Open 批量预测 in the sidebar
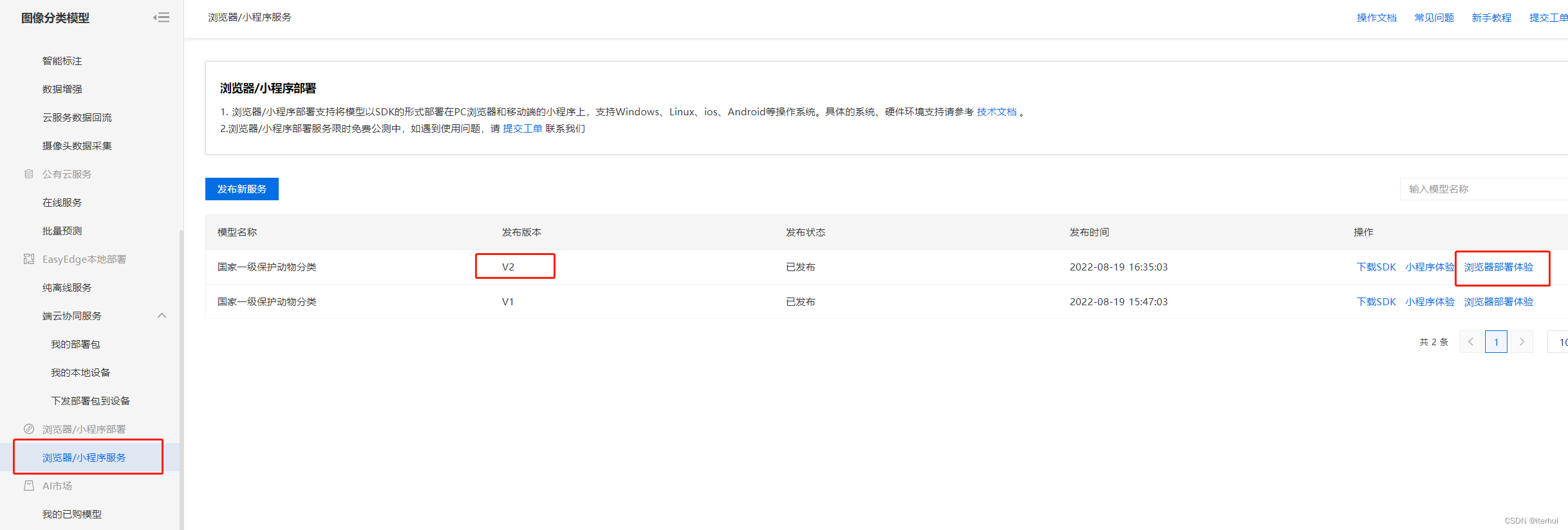 pyautogui.click(x=62, y=231)
